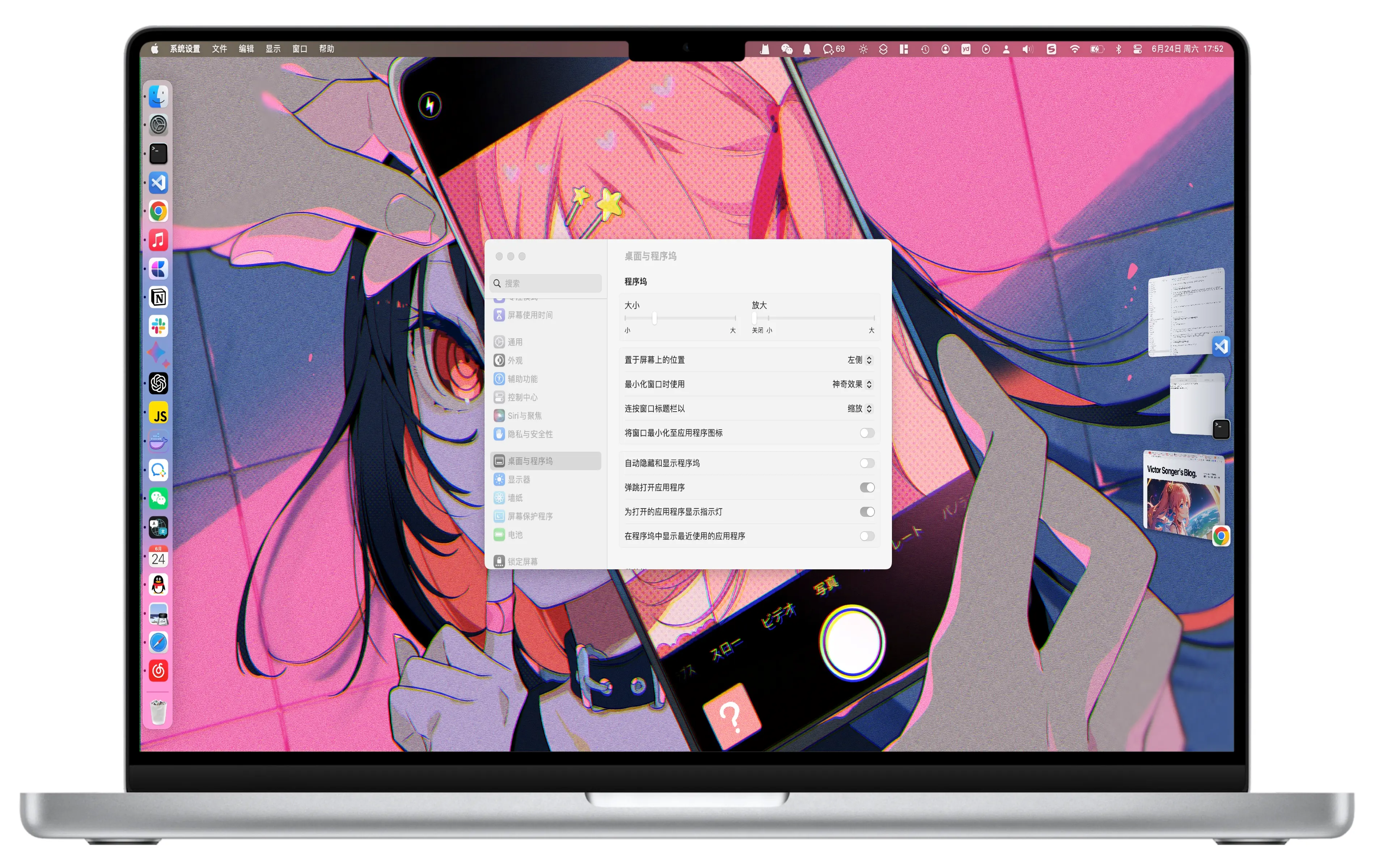
Task: Open Control Center in menu bar
Action: coord(1137,49)
